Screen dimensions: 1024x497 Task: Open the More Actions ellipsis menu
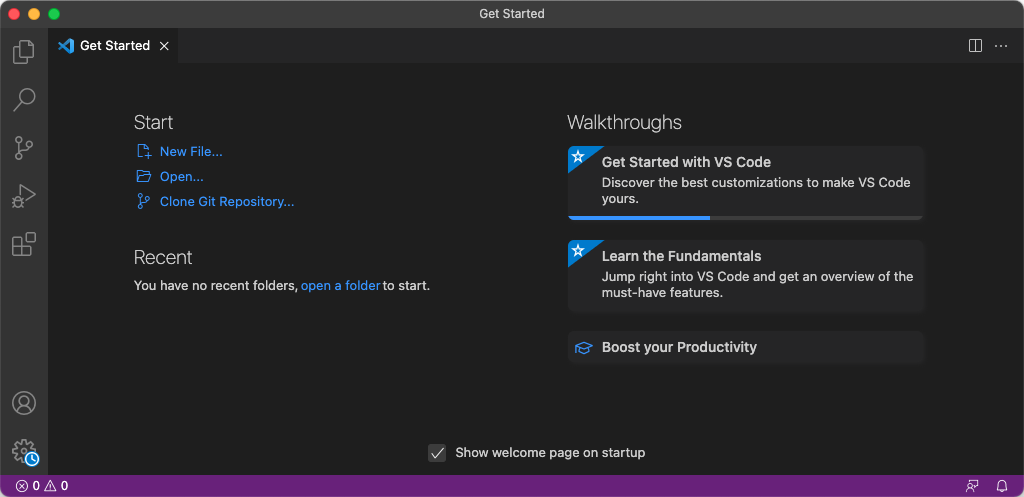1000,46
